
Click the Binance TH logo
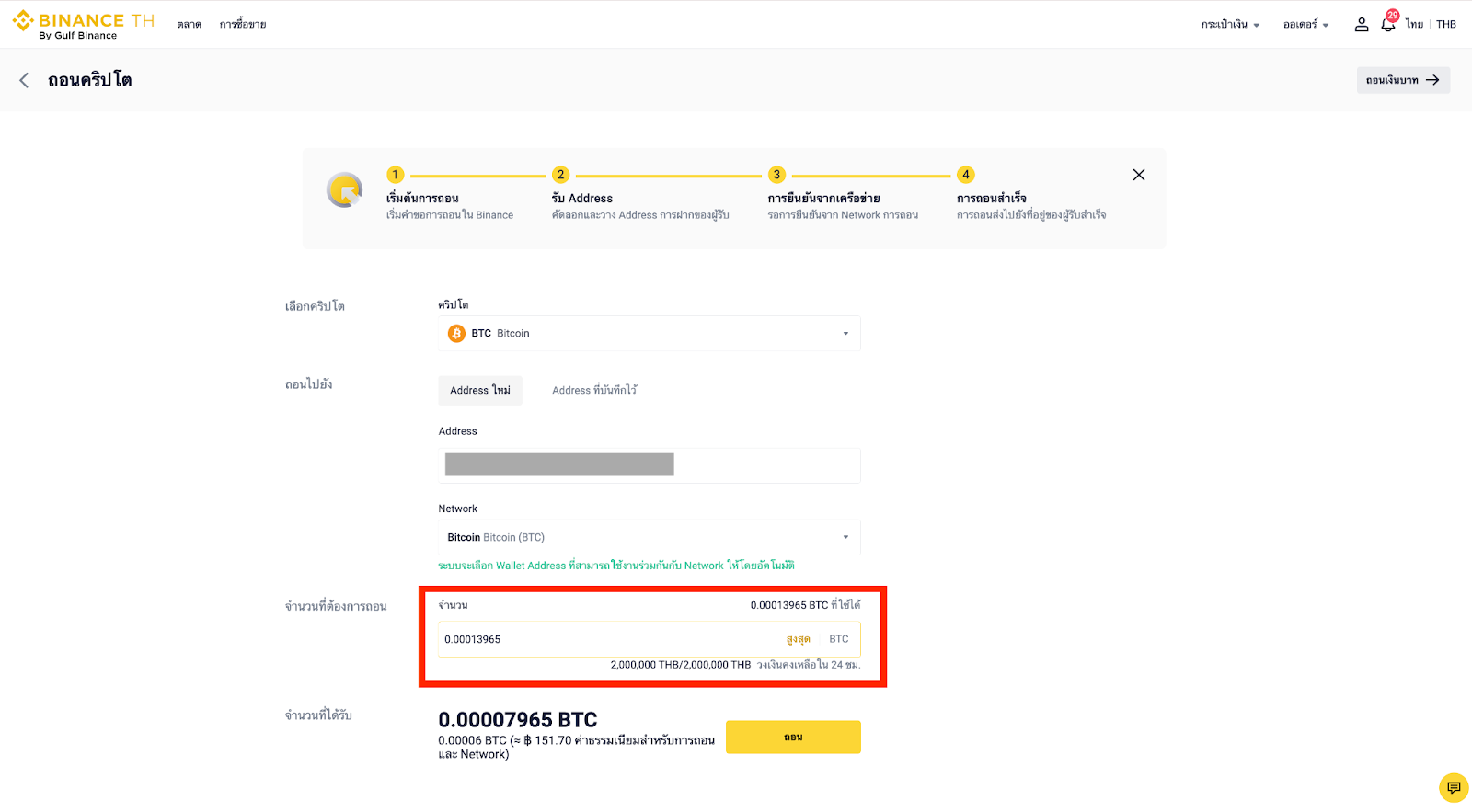[x=83, y=25]
